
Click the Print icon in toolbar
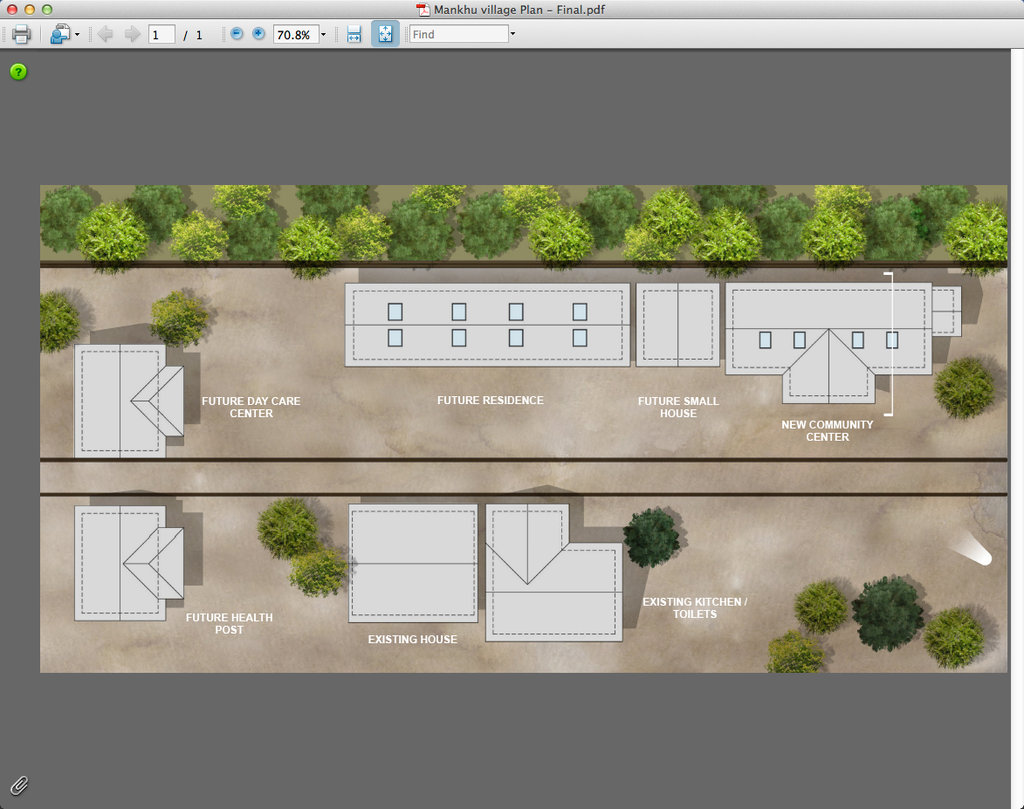click(21, 34)
